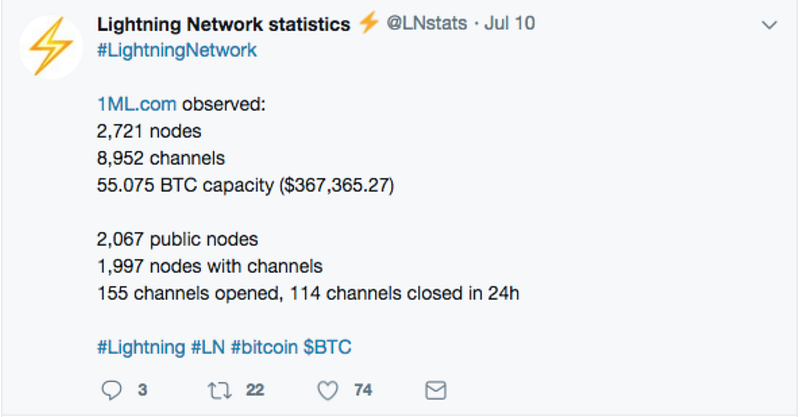Send the tweet via the envelope message icon
The image size is (800, 417).
436,390
